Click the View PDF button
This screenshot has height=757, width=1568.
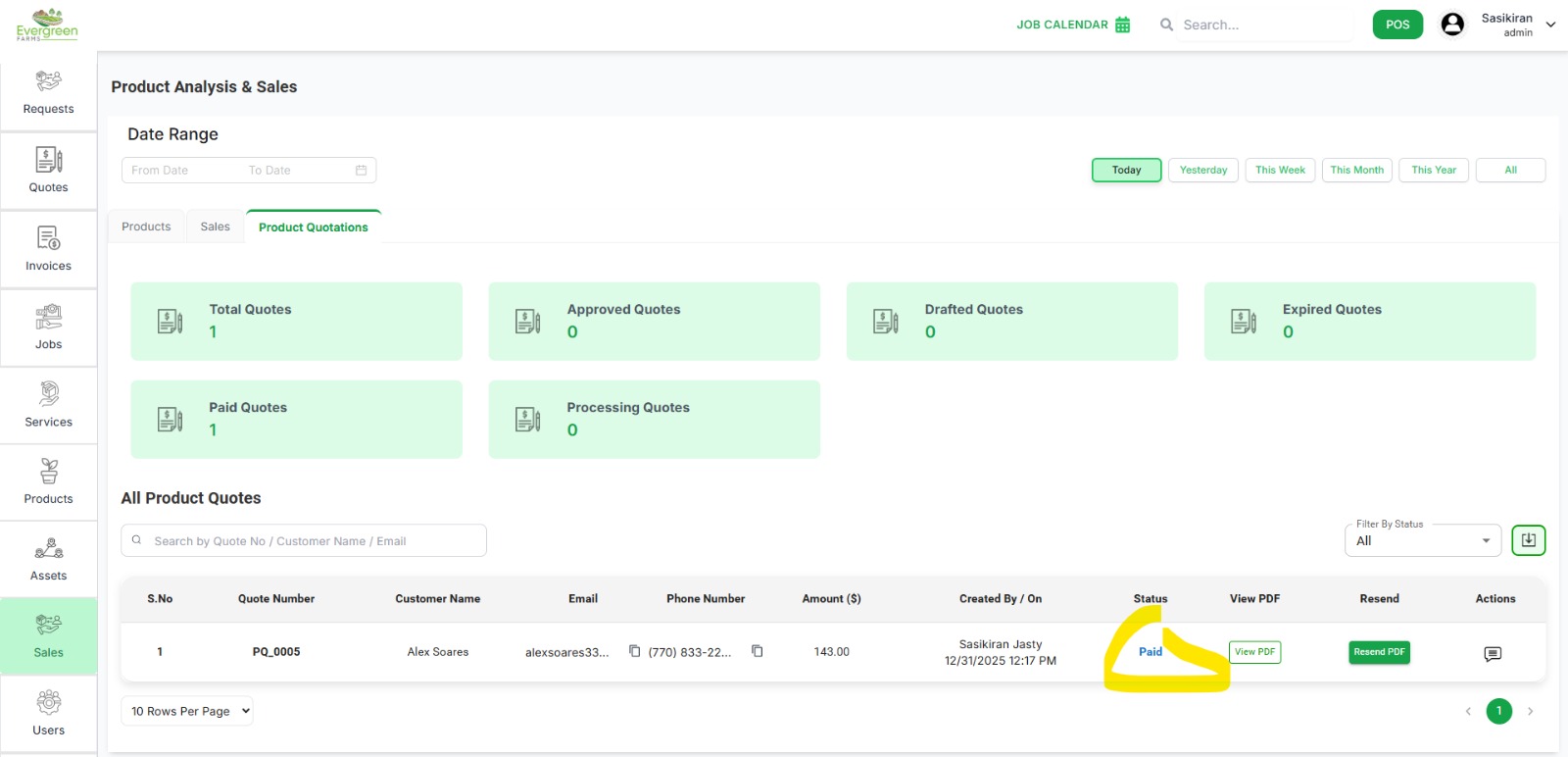coord(1254,652)
